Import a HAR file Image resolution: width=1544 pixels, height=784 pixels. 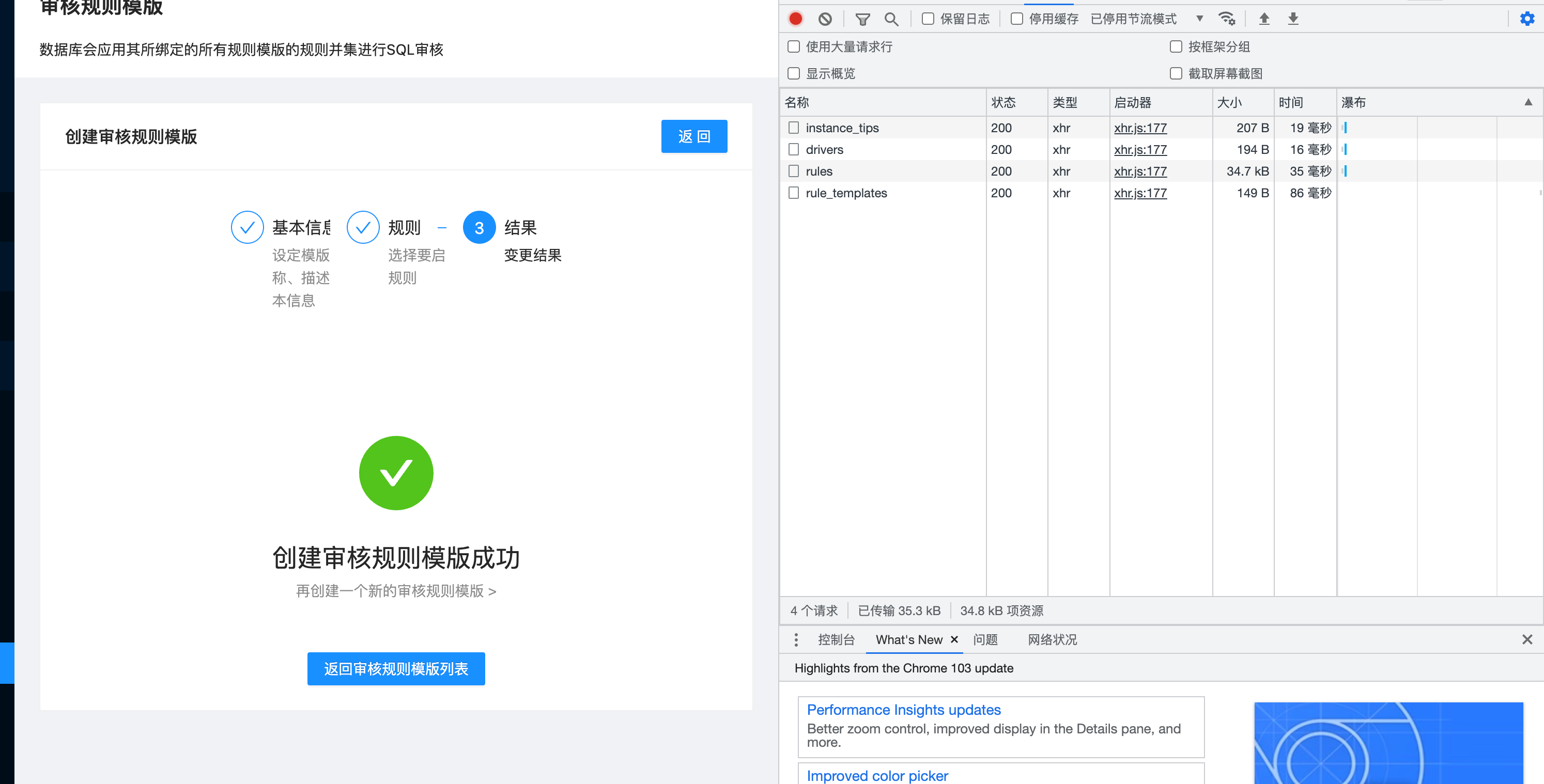point(1263,19)
